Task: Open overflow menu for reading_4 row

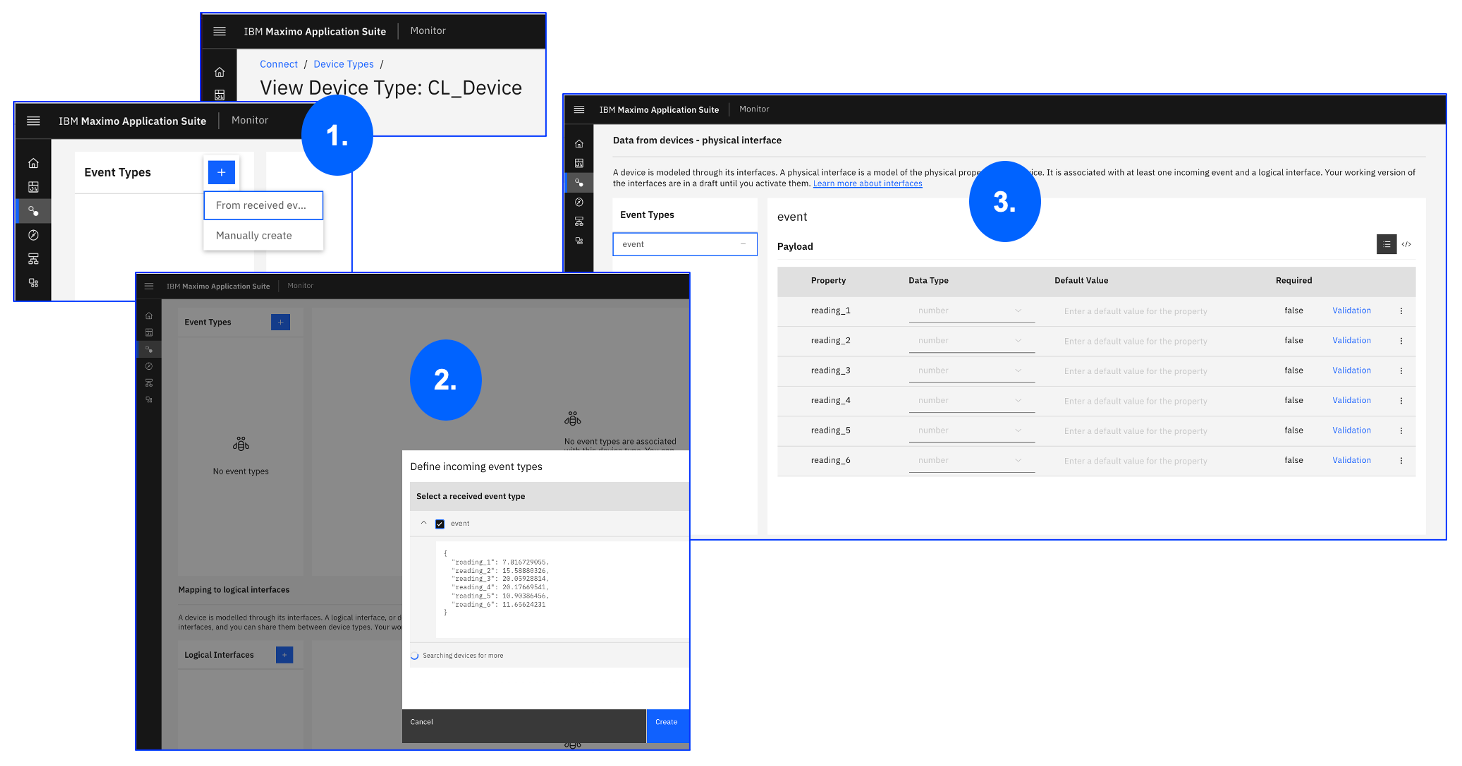Action: [1401, 401]
